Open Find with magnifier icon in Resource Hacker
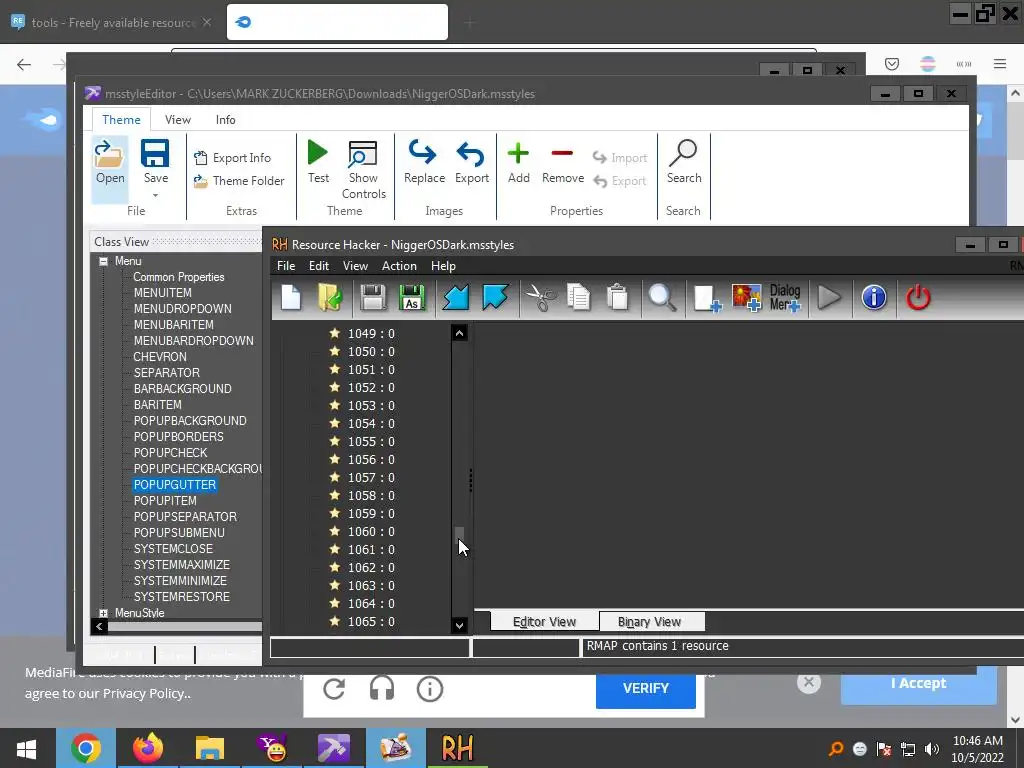Image resolution: width=1024 pixels, height=768 pixels. click(x=662, y=298)
